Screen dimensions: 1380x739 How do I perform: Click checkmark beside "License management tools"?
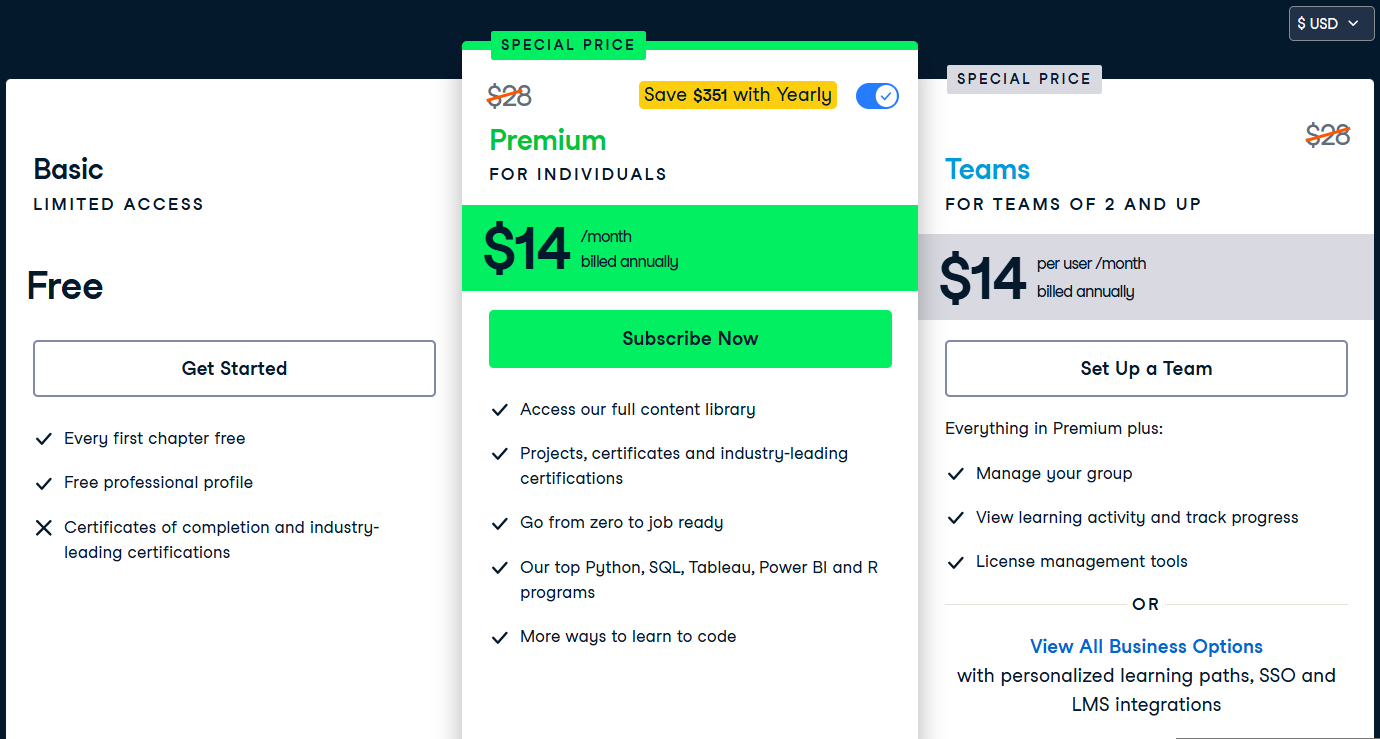(x=955, y=561)
